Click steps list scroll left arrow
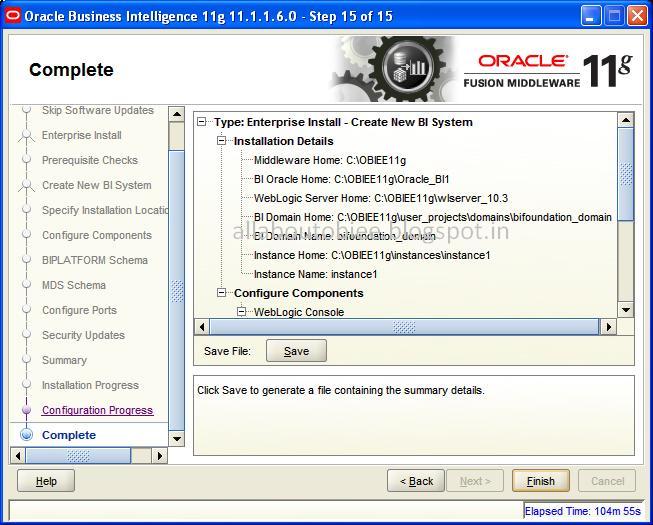This screenshot has width=653, height=525. tap(17, 456)
